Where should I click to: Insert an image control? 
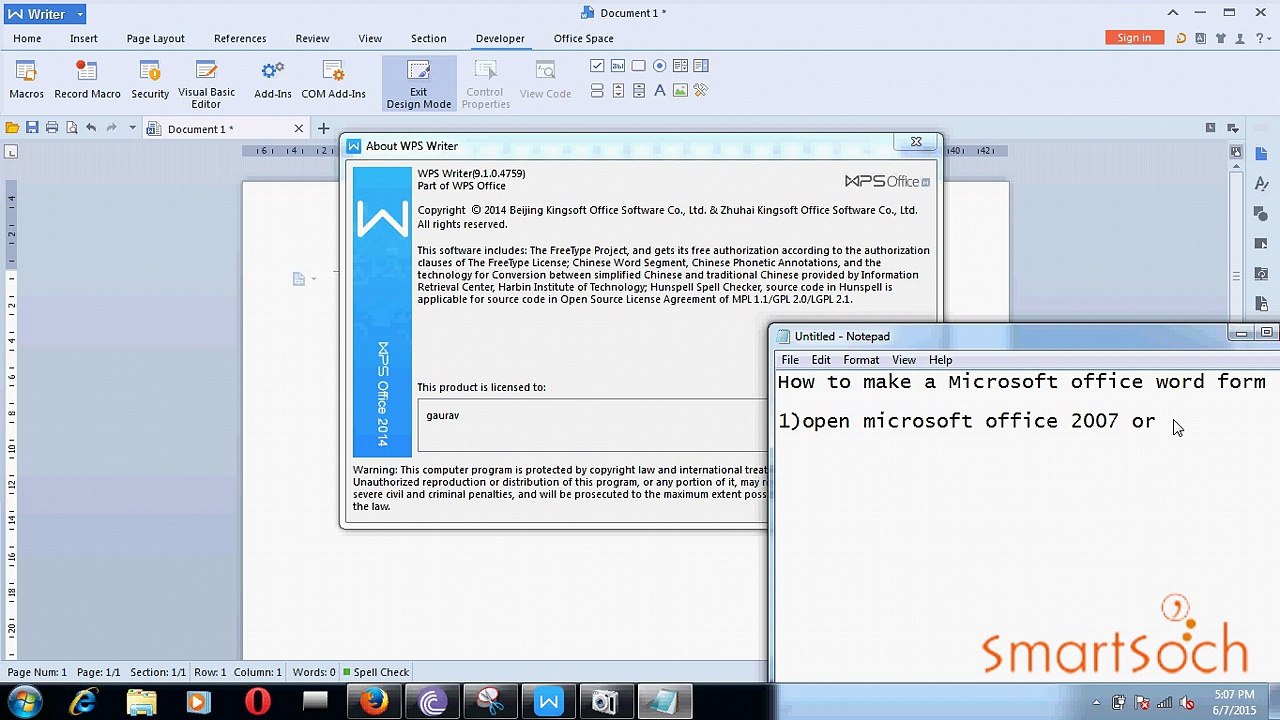[x=680, y=90]
